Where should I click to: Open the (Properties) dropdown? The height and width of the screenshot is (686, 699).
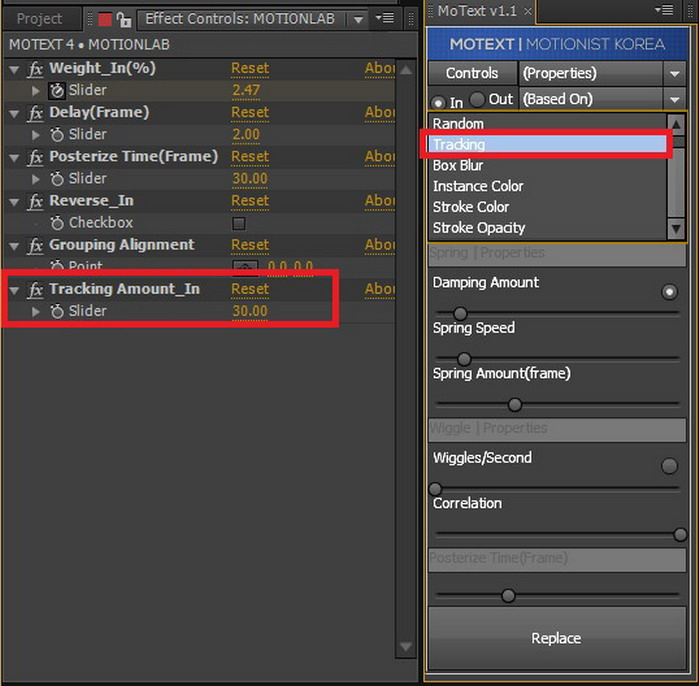[602, 73]
